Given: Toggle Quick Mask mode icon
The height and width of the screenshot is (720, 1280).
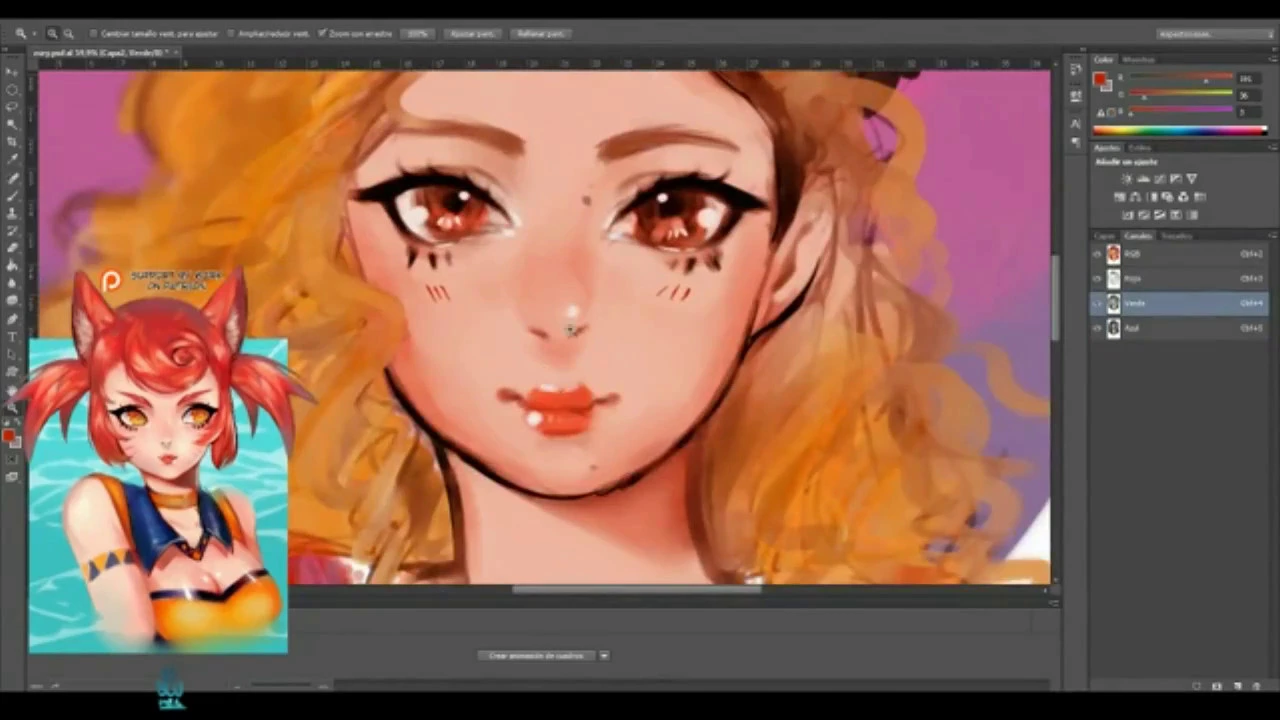Looking at the screenshot, I should [12, 460].
